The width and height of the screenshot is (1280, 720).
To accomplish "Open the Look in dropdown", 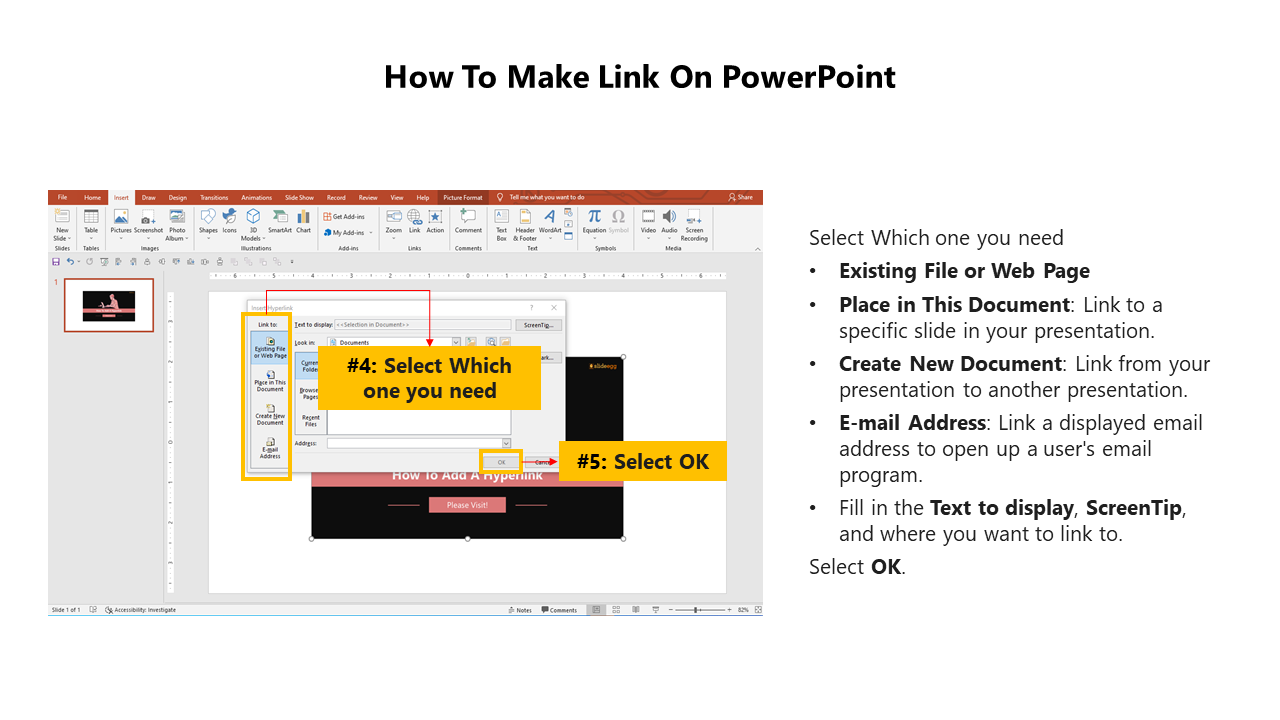I will (456, 342).
